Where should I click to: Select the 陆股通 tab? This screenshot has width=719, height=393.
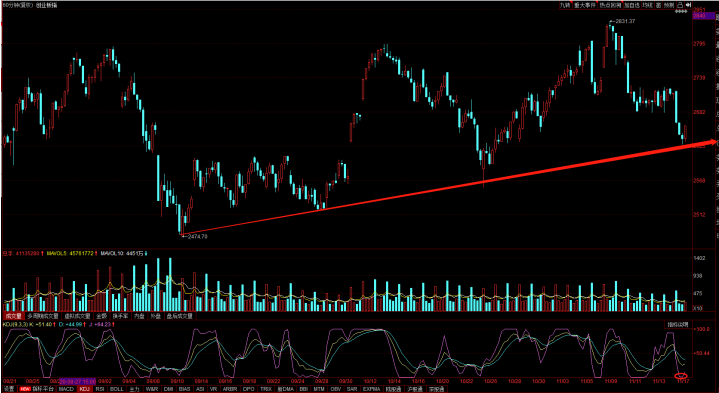[393, 389]
